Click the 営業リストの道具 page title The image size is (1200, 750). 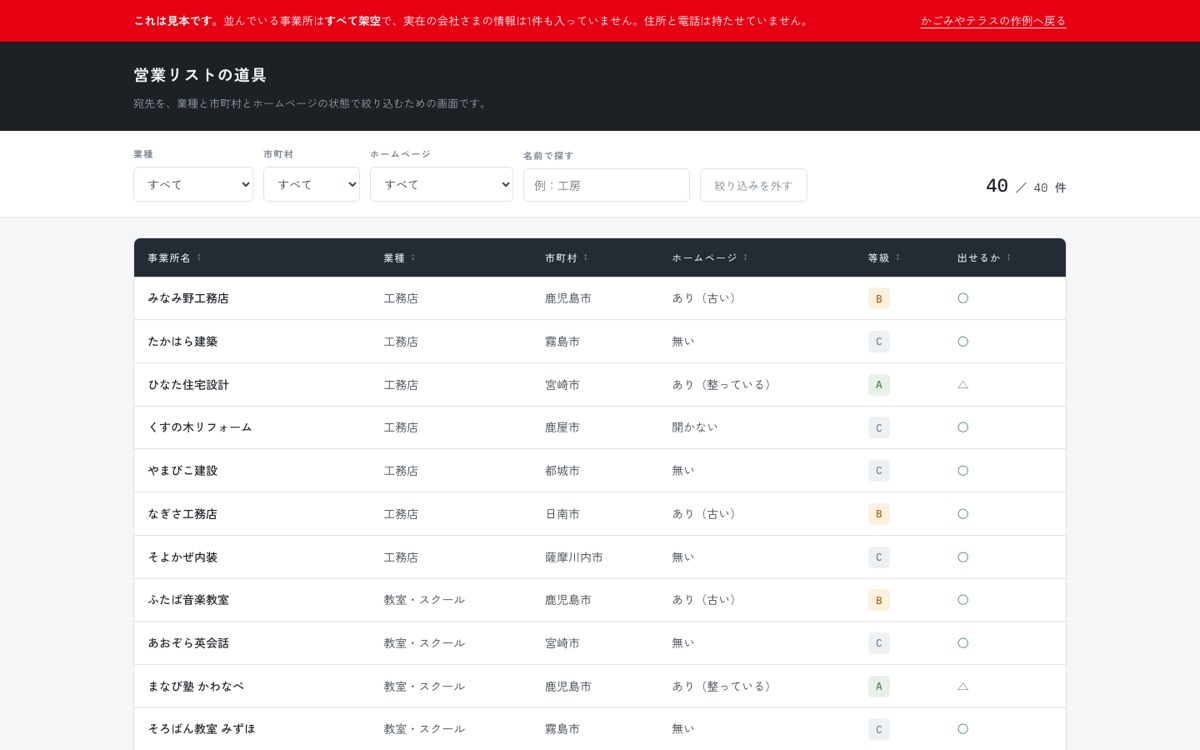(x=200, y=75)
